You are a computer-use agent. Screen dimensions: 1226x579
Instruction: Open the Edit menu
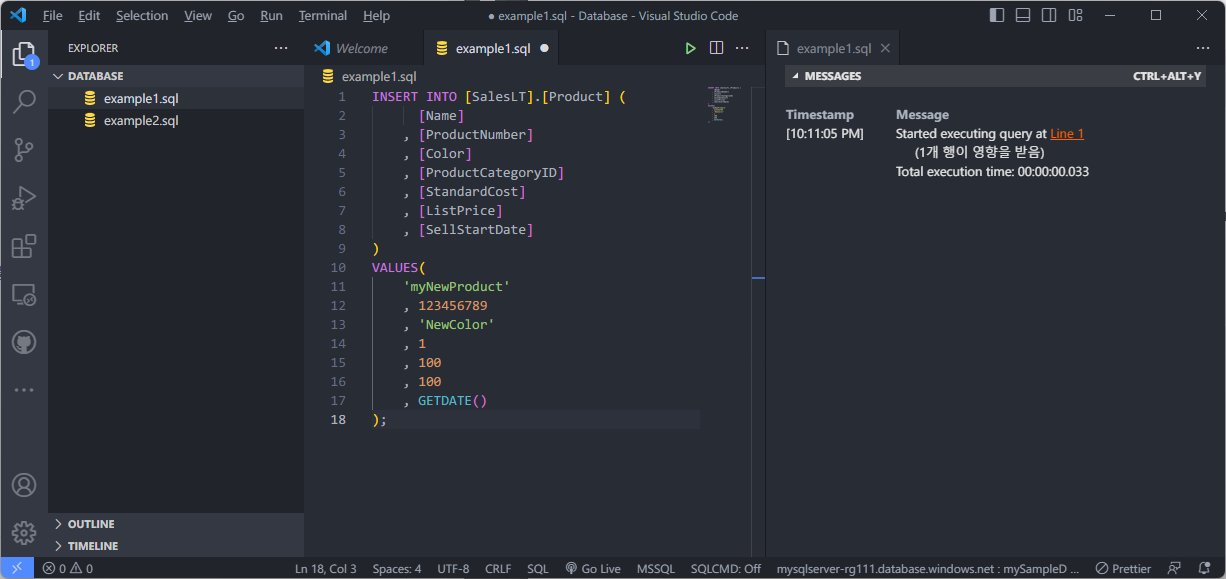click(x=89, y=15)
